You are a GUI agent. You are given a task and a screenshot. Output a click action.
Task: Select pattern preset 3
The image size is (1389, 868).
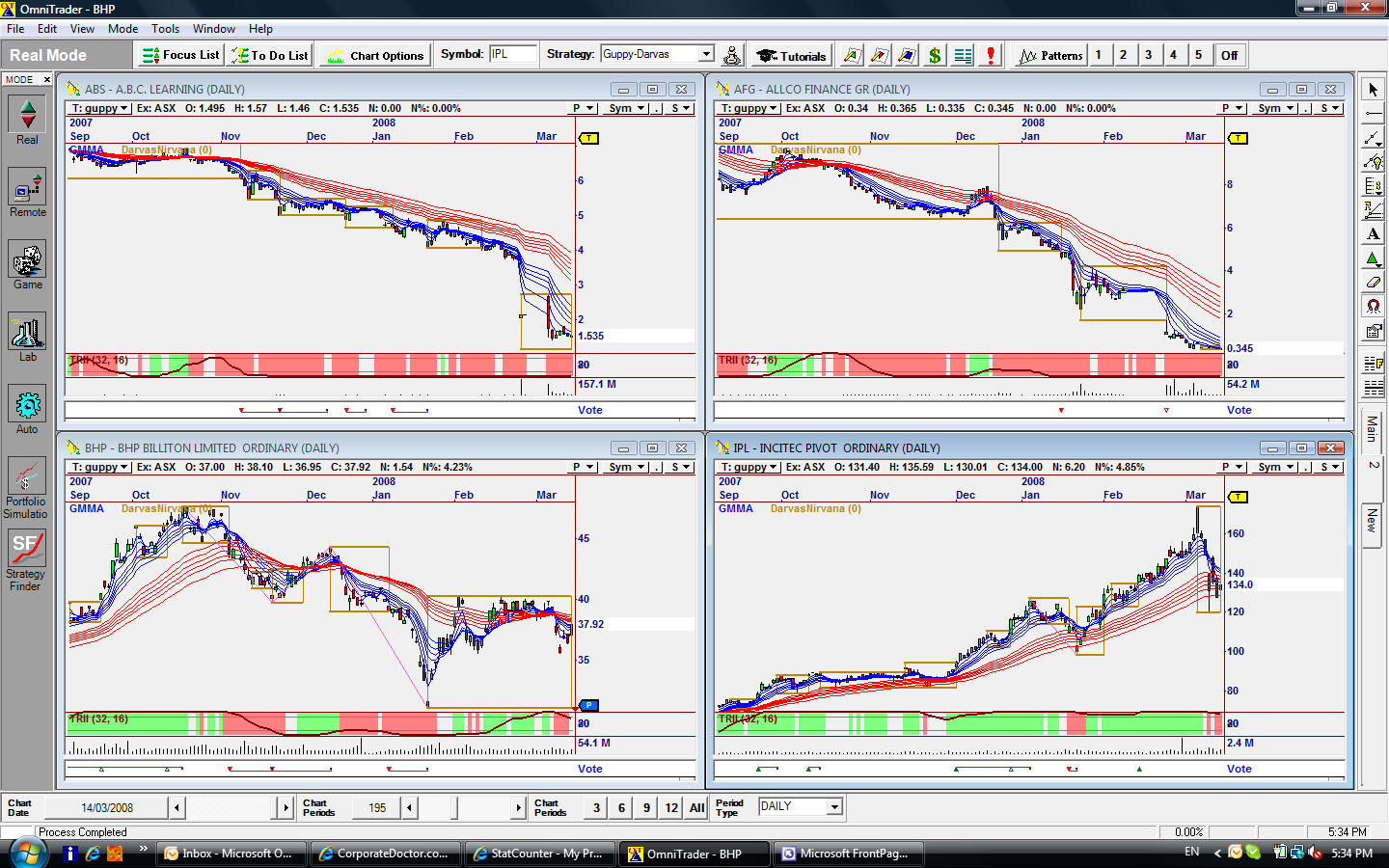point(1148,55)
